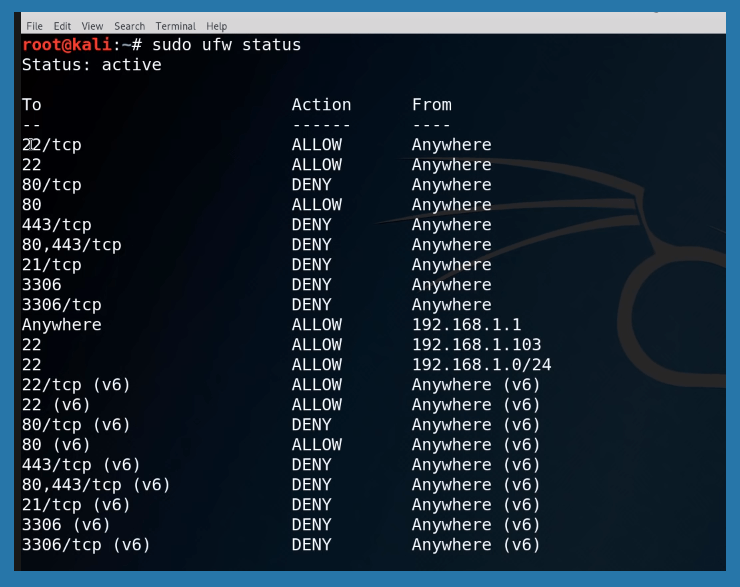
Task: Click the '443/tcp (v6)' rule
Action: click(x=81, y=465)
